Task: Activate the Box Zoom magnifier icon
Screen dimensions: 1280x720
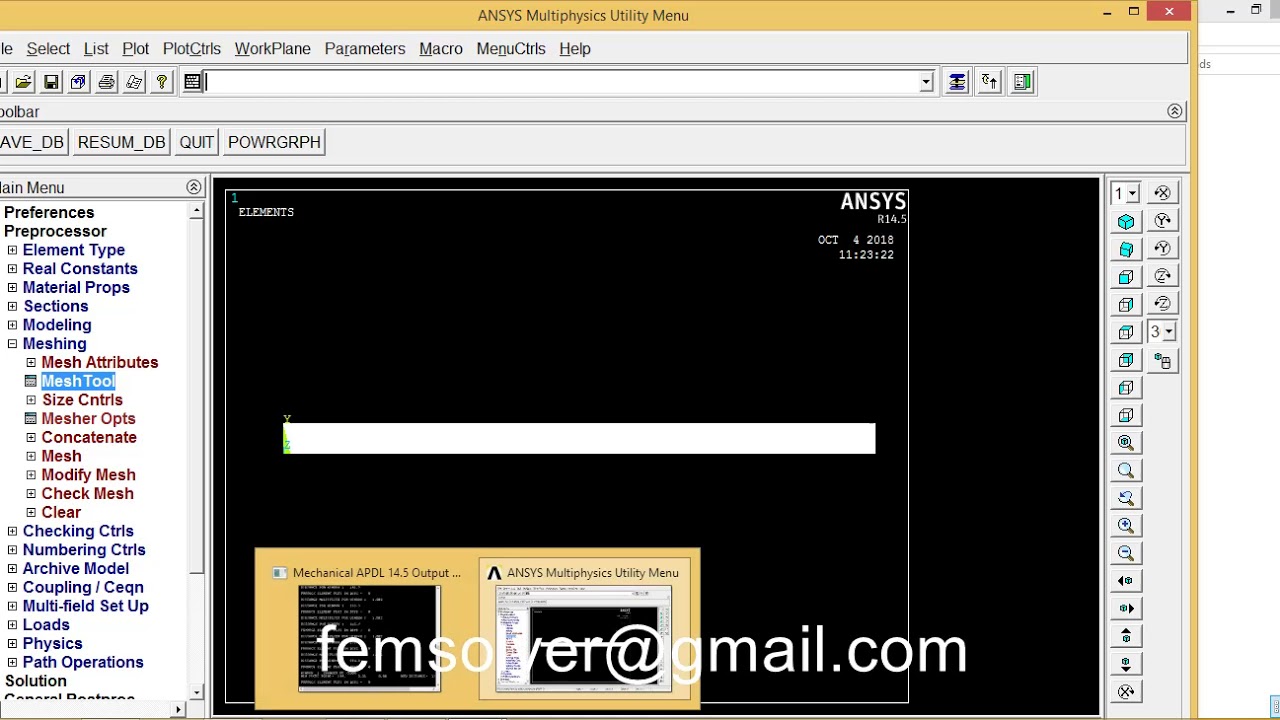Action: (x=1126, y=471)
